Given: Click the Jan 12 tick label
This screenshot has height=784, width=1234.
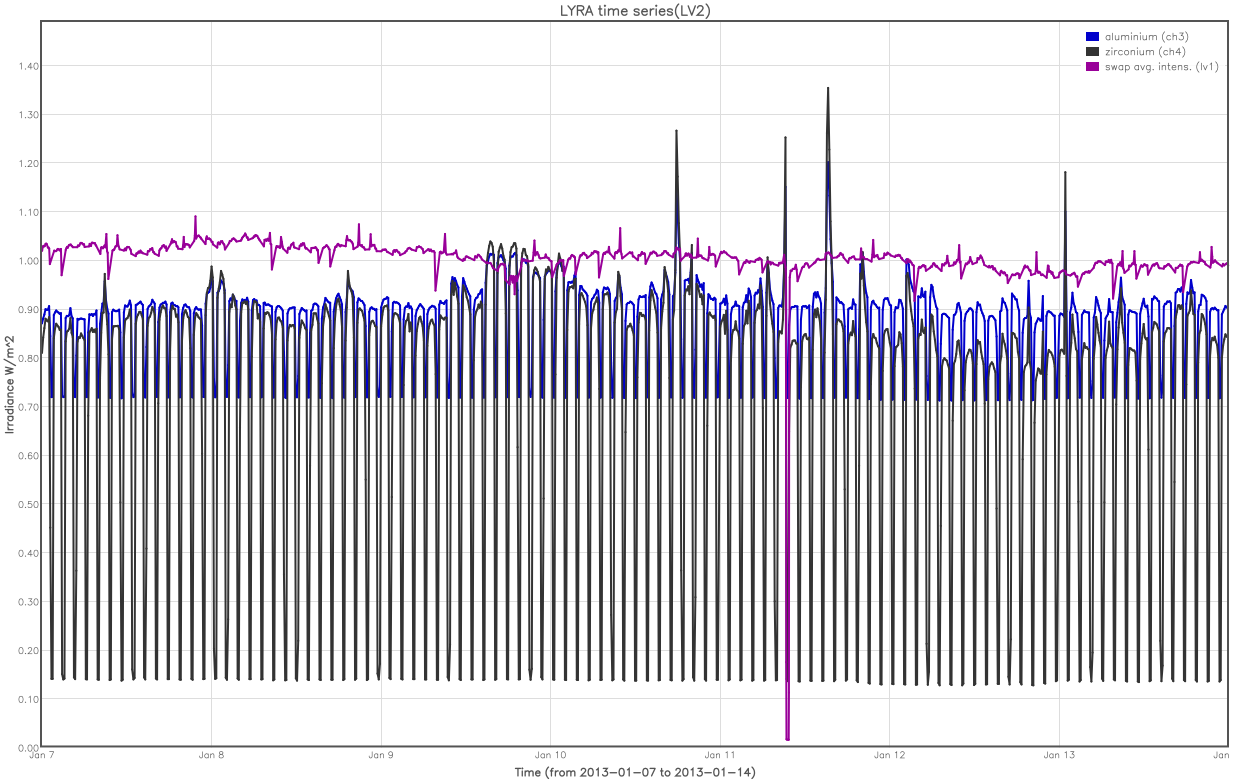Looking at the screenshot, I should pyautogui.click(x=890, y=756).
